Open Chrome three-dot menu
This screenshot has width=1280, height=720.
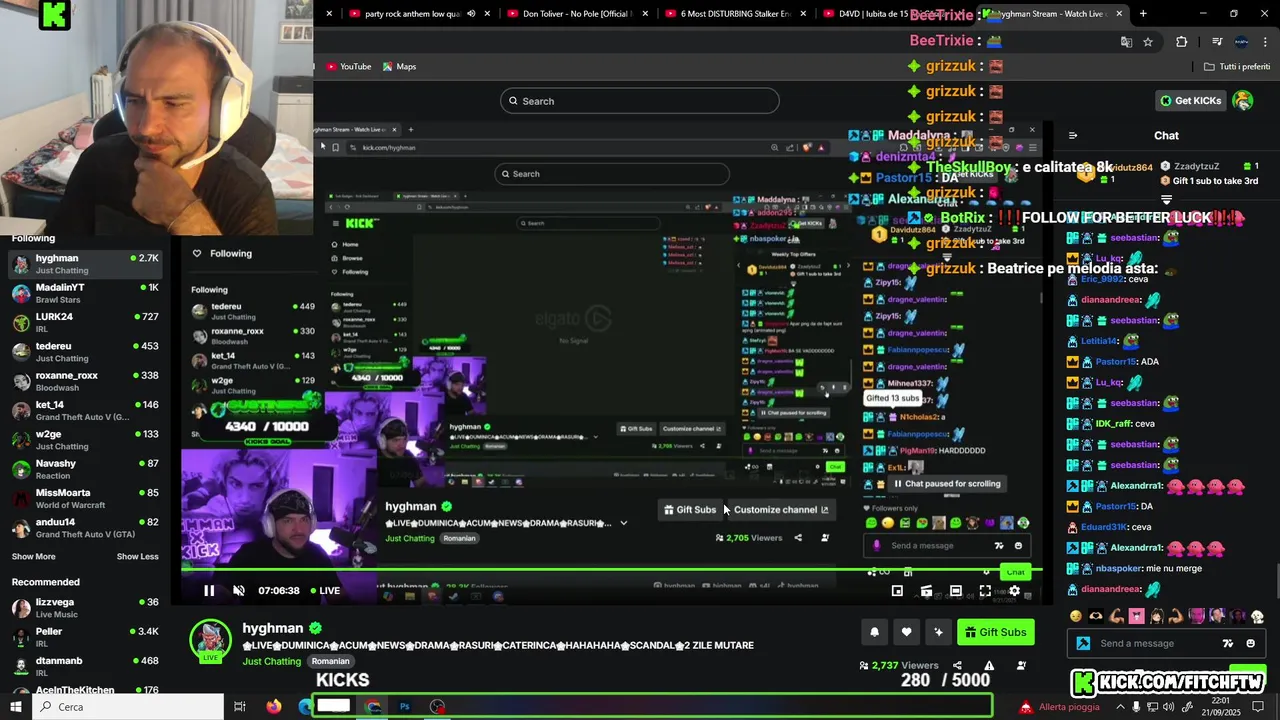point(1265,42)
